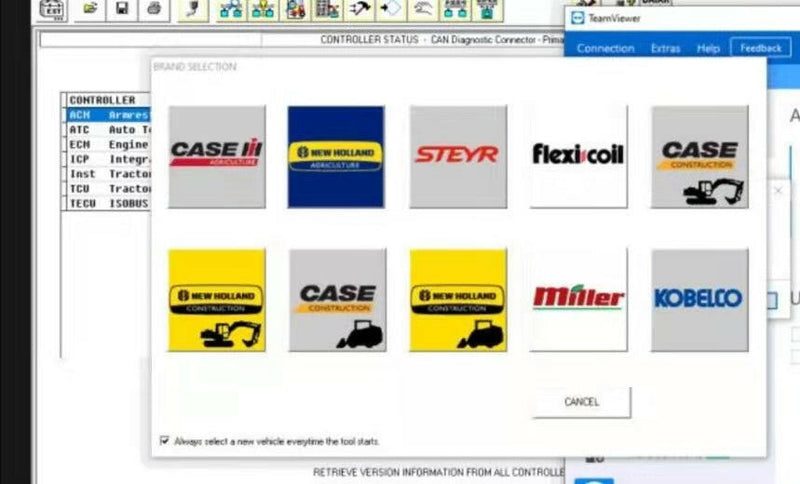This screenshot has width=800, height=484.
Task: Choose the Miller brand tile
Action: click(579, 300)
